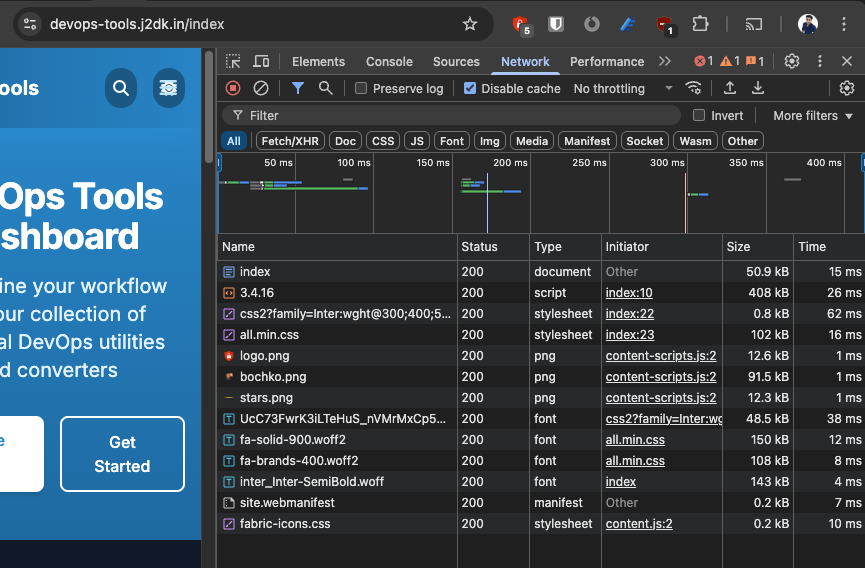Check the Invert filter checkbox
865x568 pixels.
pyautogui.click(x=699, y=115)
